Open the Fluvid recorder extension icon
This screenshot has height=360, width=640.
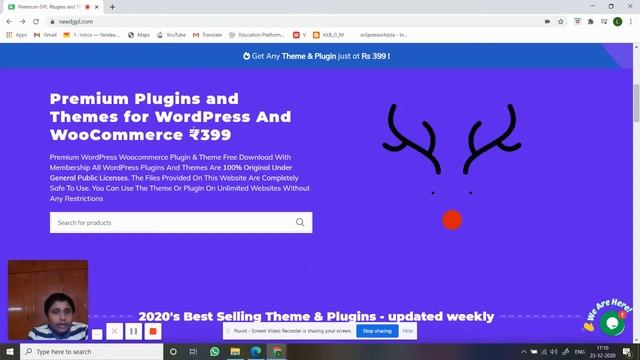577,22
